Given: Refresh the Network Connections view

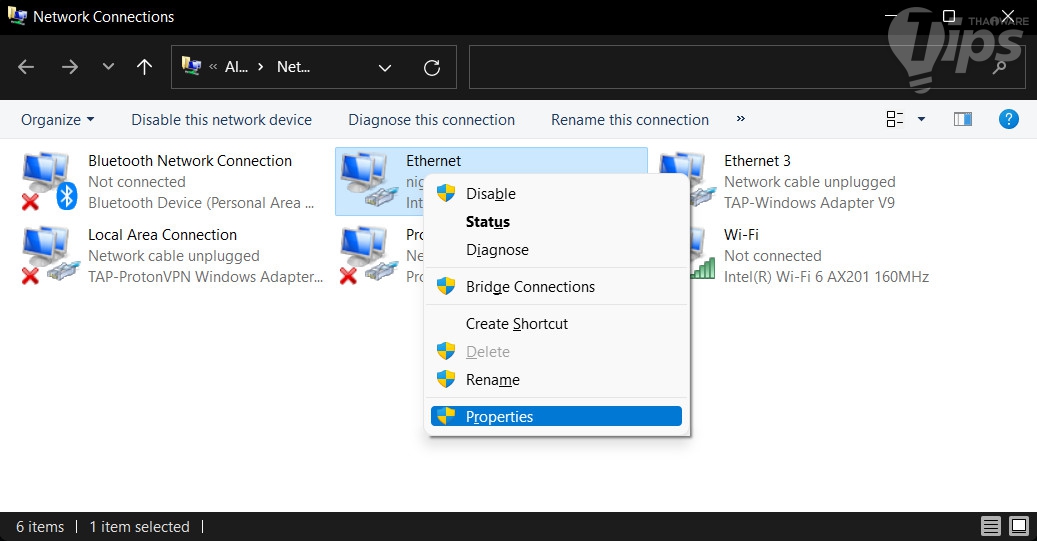Looking at the screenshot, I should [x=432, y=67].
